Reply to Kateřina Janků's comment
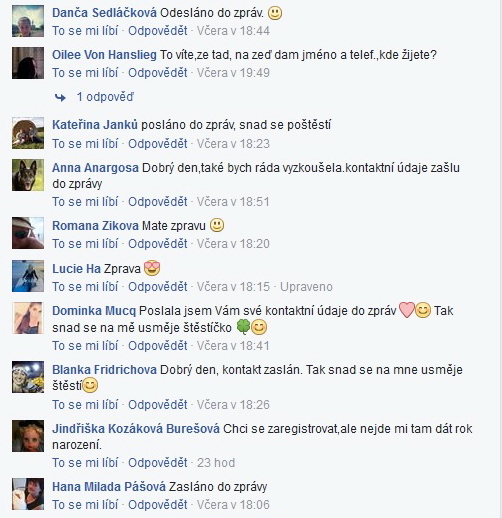502x518 pixels. click(x=158, y=144)
